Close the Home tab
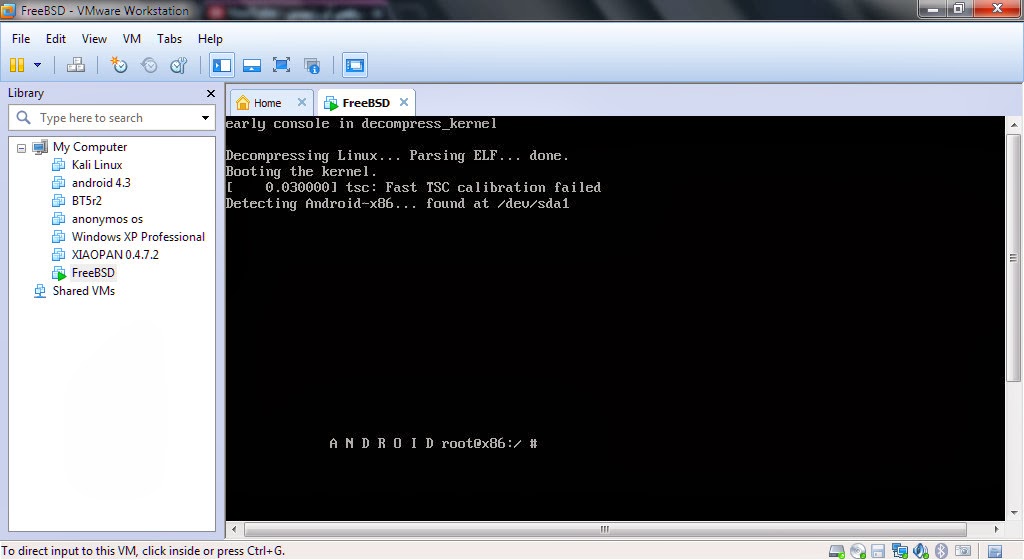 (302, 102)
